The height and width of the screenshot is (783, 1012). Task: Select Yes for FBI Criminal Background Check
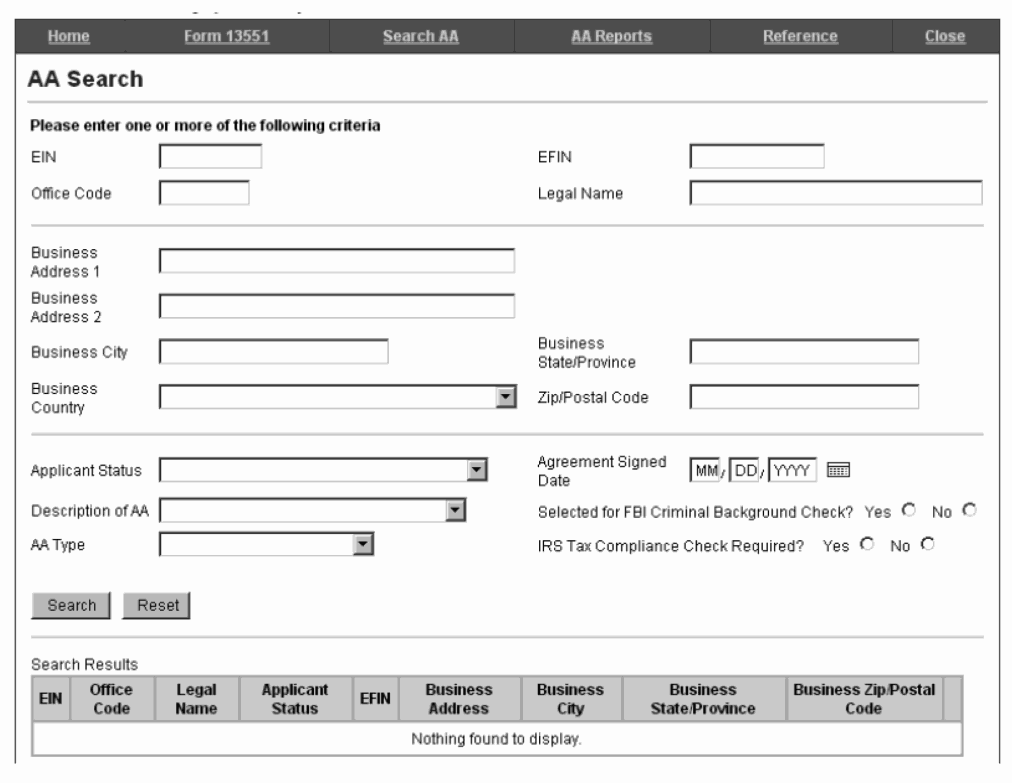(x=909, y=511)
